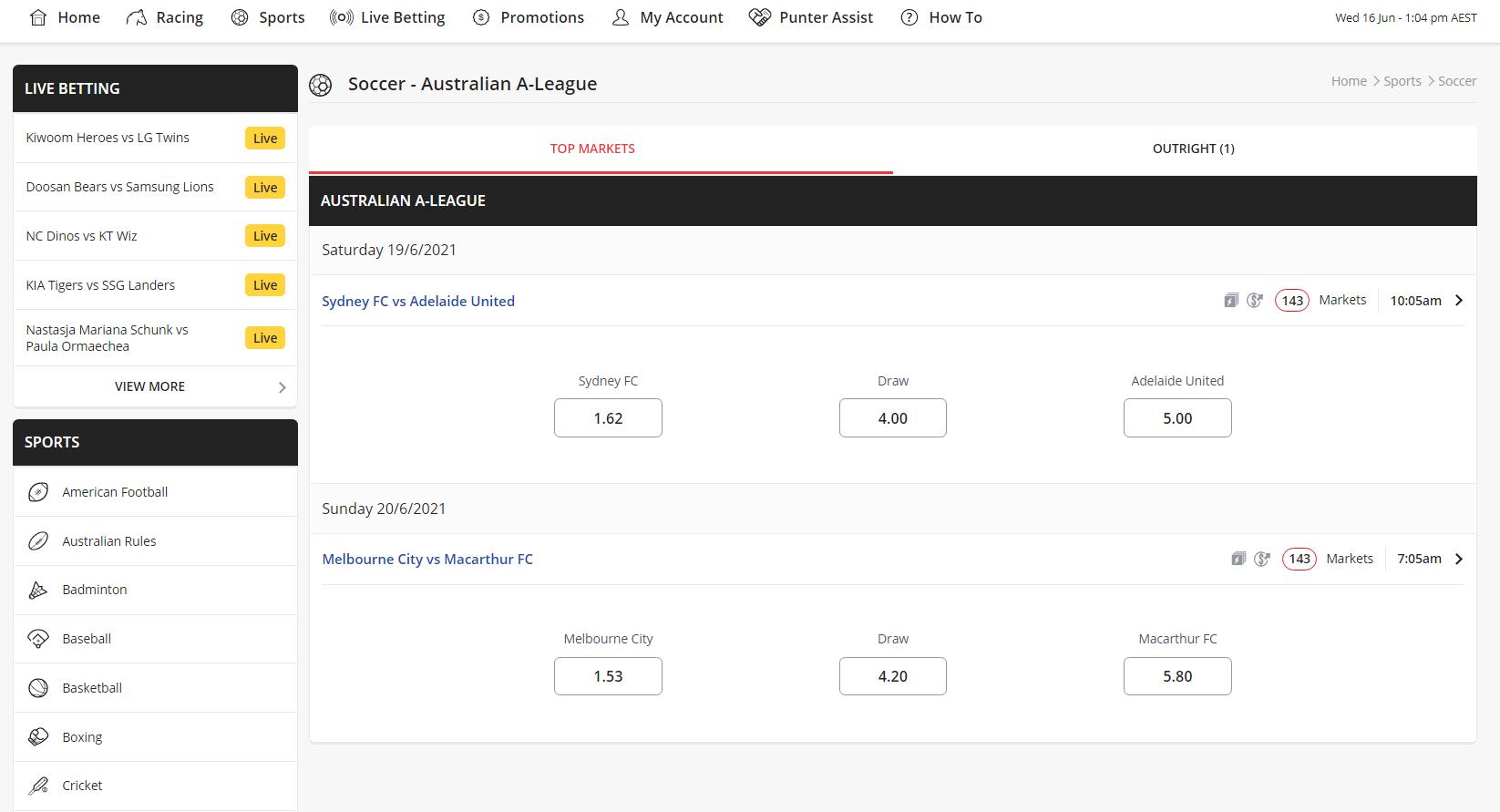The width and height of the screenshot is (1500, 812).
Task: Click the Sports soccer ball nav icon
Action: pyautogui.click(x=240, y=17)
